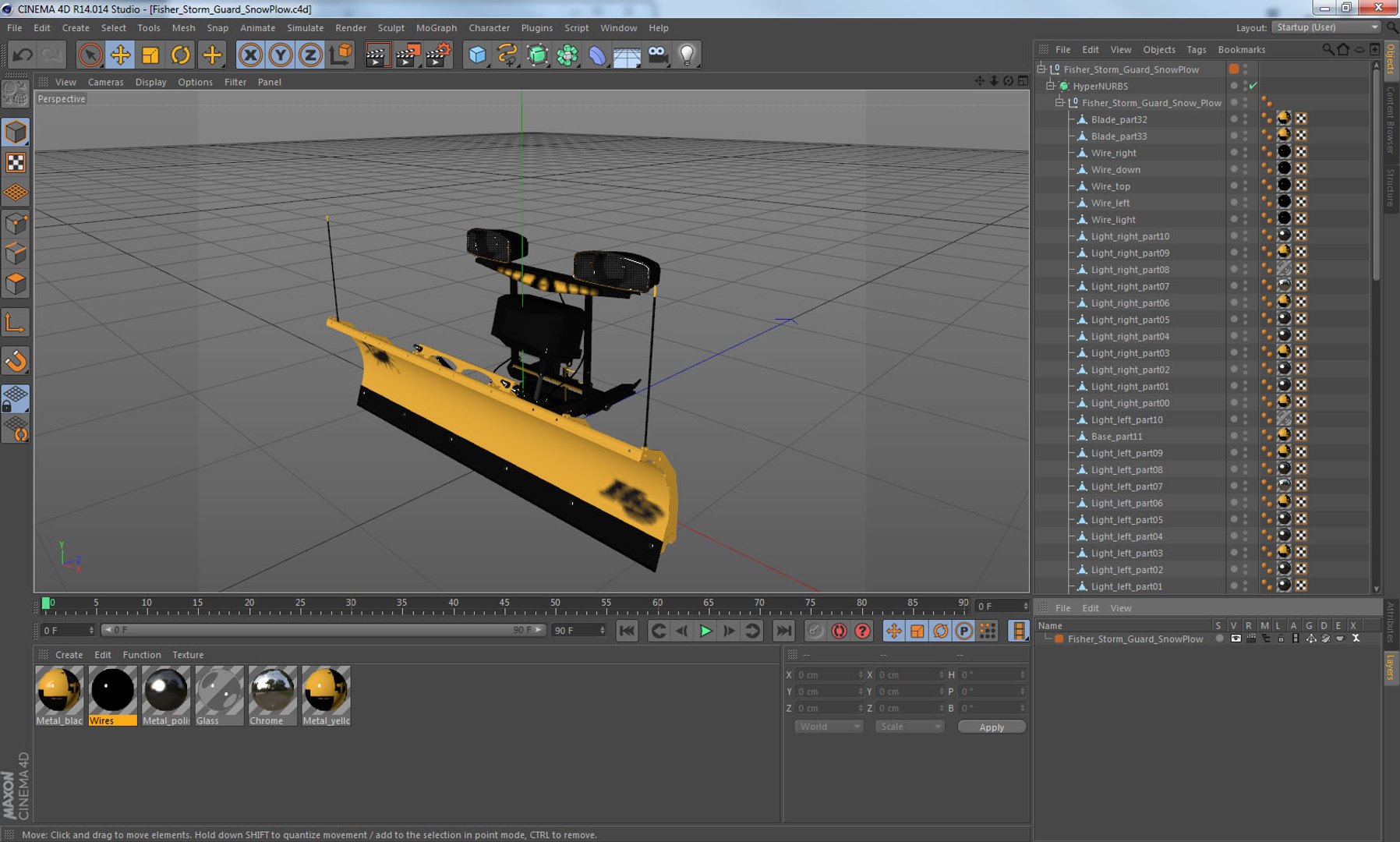Click the Render View clapperboard icon
1400x842 pixels.
[377, 55]
